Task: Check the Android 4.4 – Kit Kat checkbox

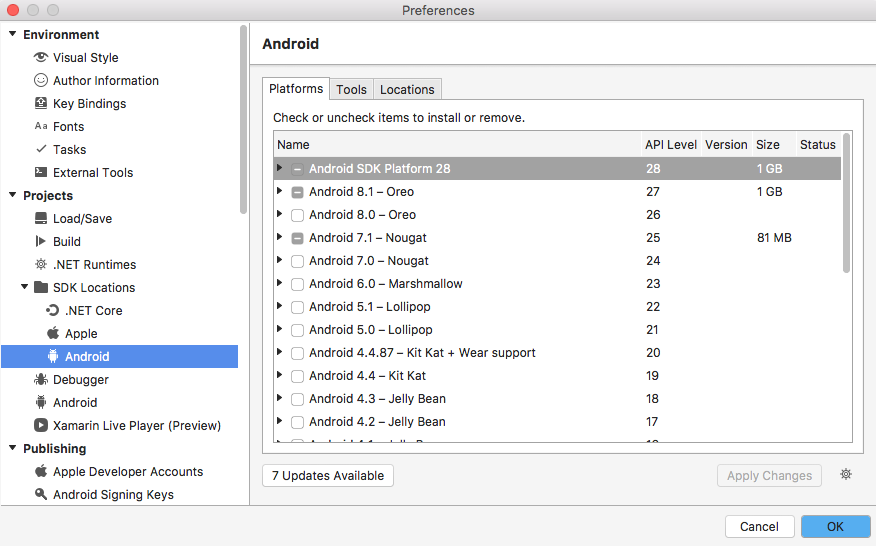Action: click(x=297, y=376)
